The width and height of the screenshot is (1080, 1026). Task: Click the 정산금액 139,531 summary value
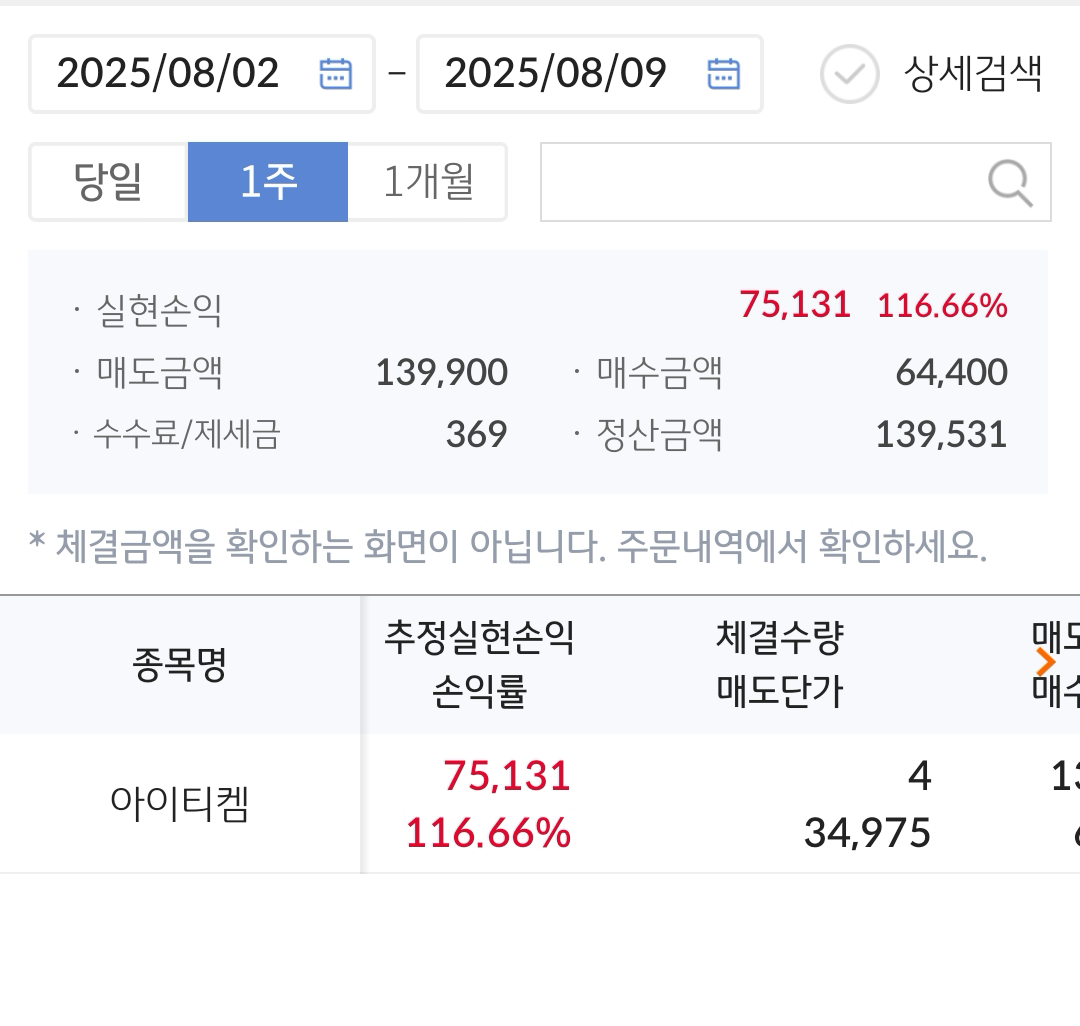coord(941,435)
